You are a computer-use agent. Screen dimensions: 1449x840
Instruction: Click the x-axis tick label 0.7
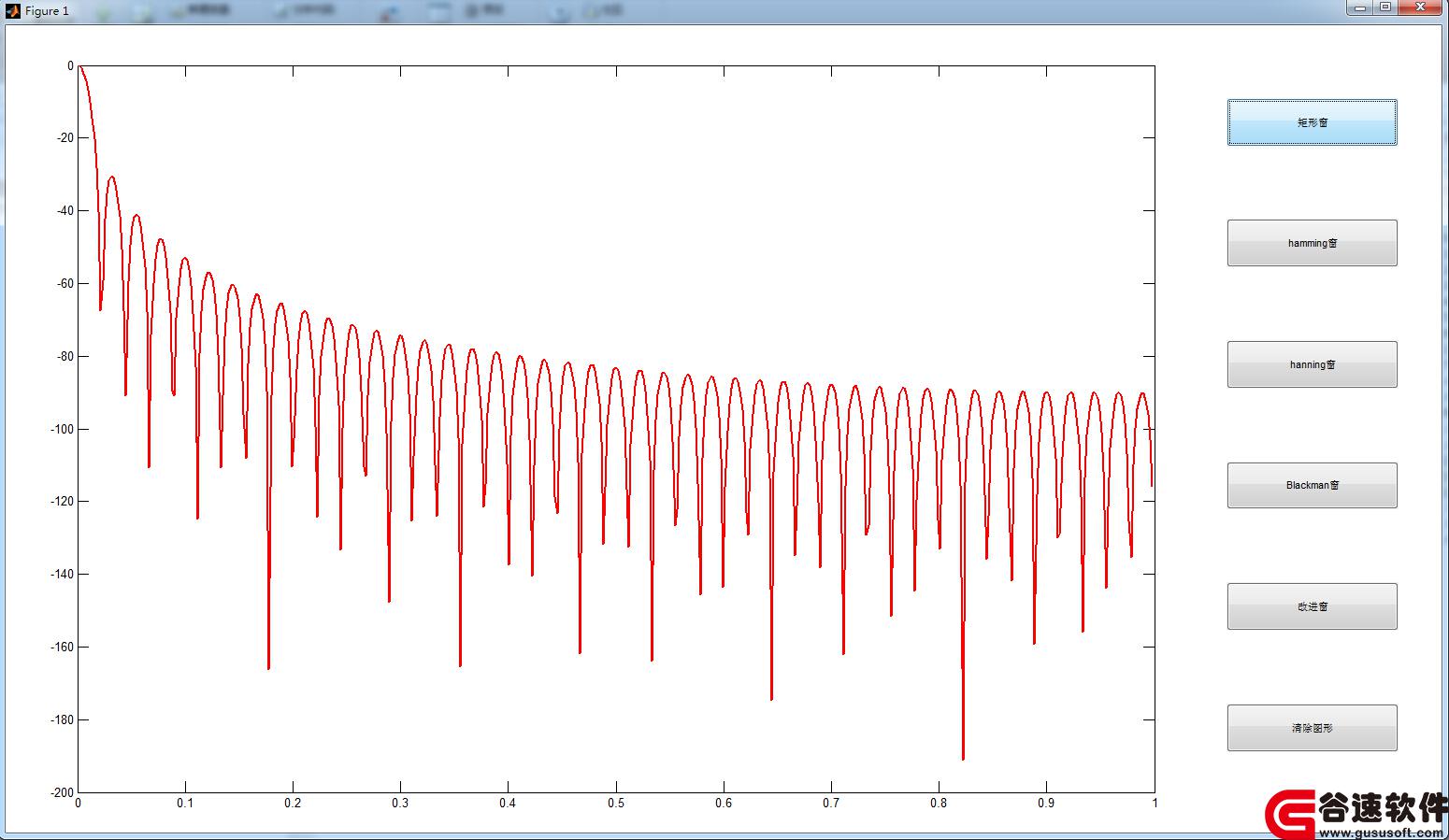point(831,804)
